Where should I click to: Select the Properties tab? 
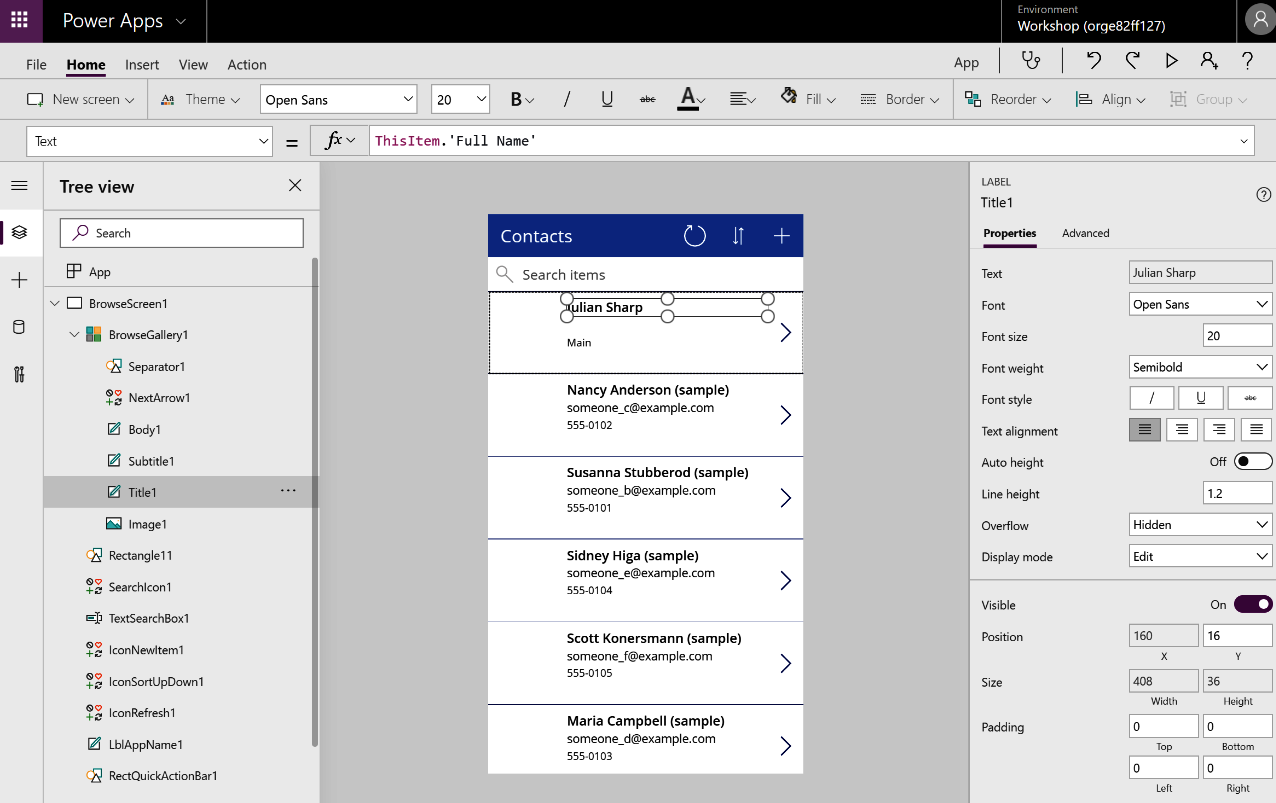click(1010, 233)
